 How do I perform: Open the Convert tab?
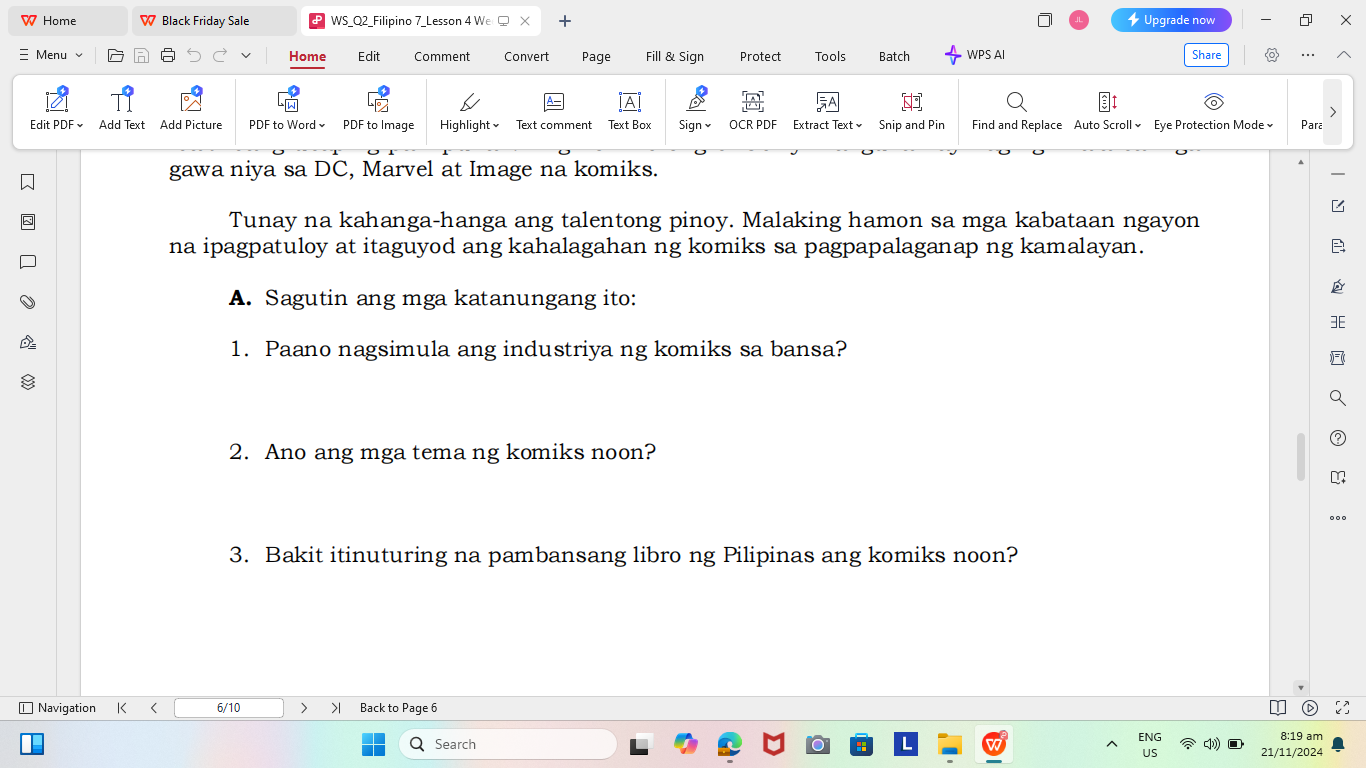(x=526, y=56)
